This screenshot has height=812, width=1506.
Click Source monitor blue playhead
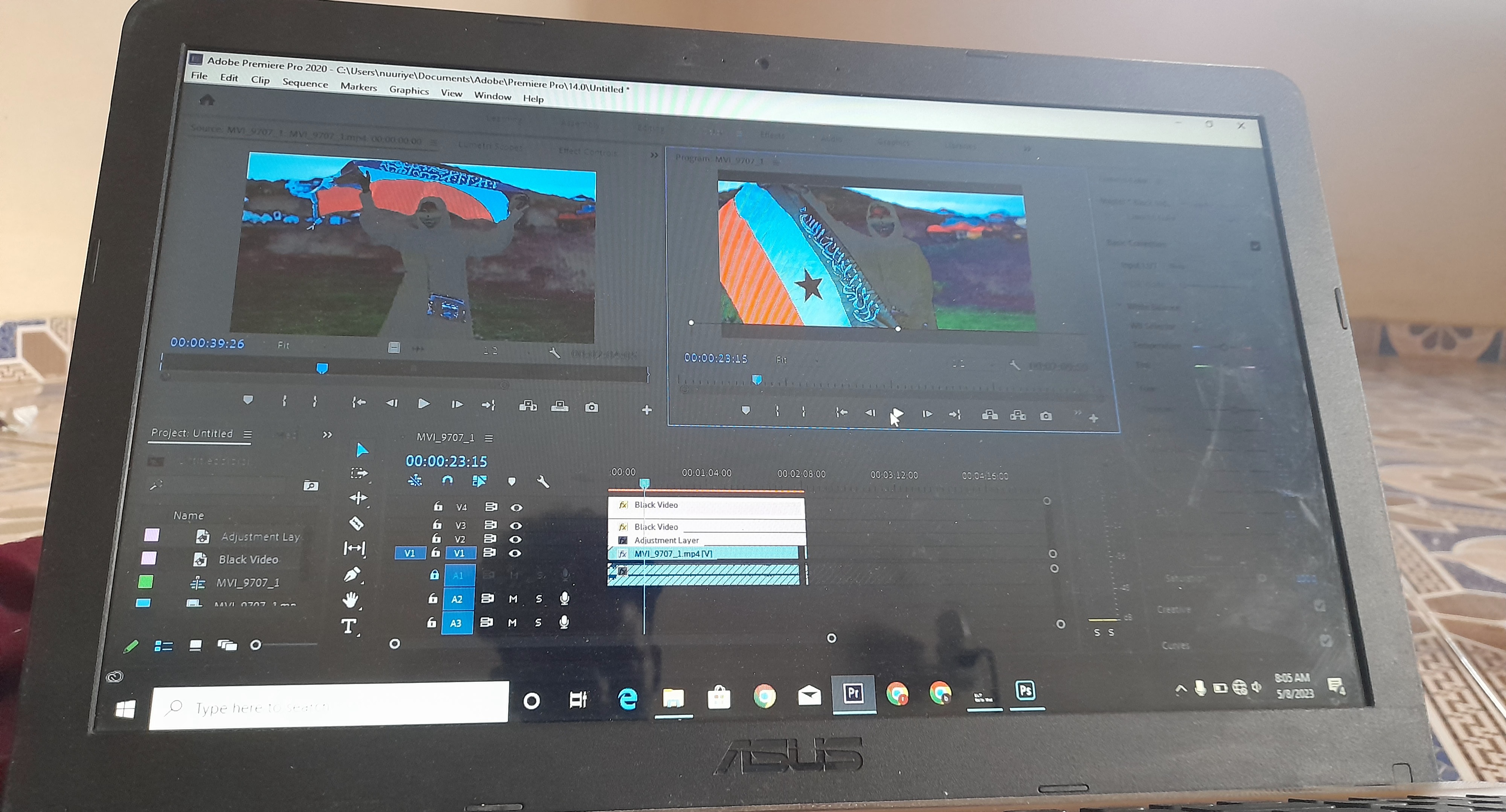pos(322,368)
